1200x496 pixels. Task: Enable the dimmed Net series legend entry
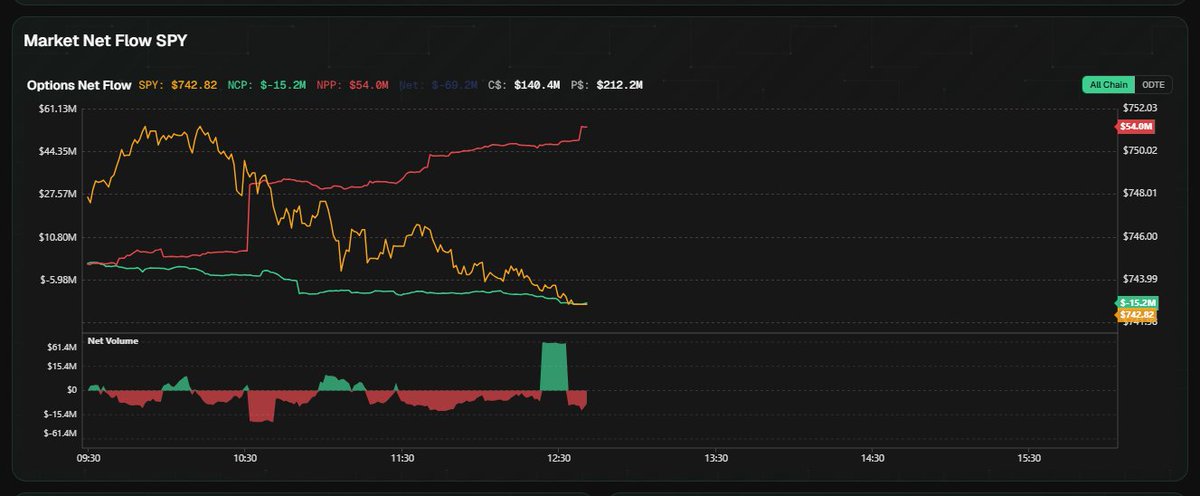[x=439, y=86]
